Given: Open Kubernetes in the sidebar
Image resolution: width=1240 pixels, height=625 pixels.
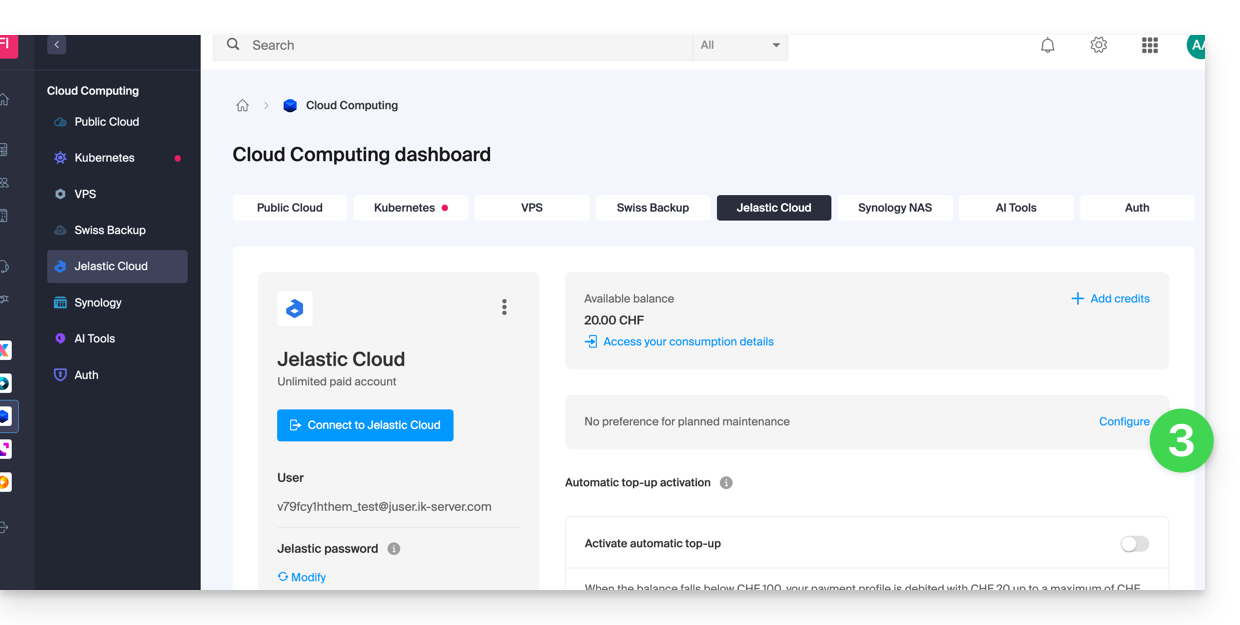Looking at the screenshot, I should pyautogui.click(x=117, y=158).
